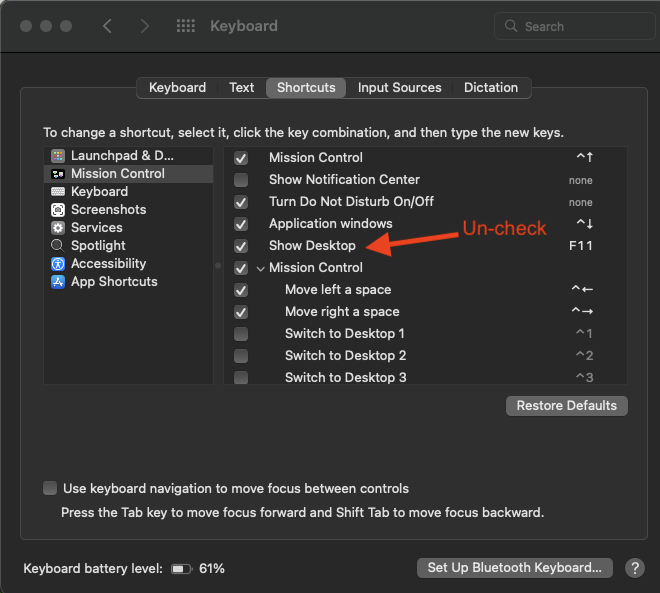Click the Mission Control sidebar icon
Image resolution: width=660 pixels, height=593 pixels.
coord(58,174)
